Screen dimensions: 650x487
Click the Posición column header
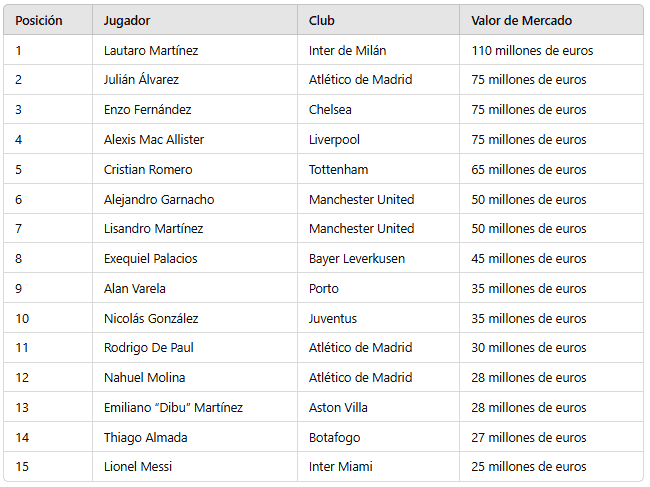click(x=39, y=21)
